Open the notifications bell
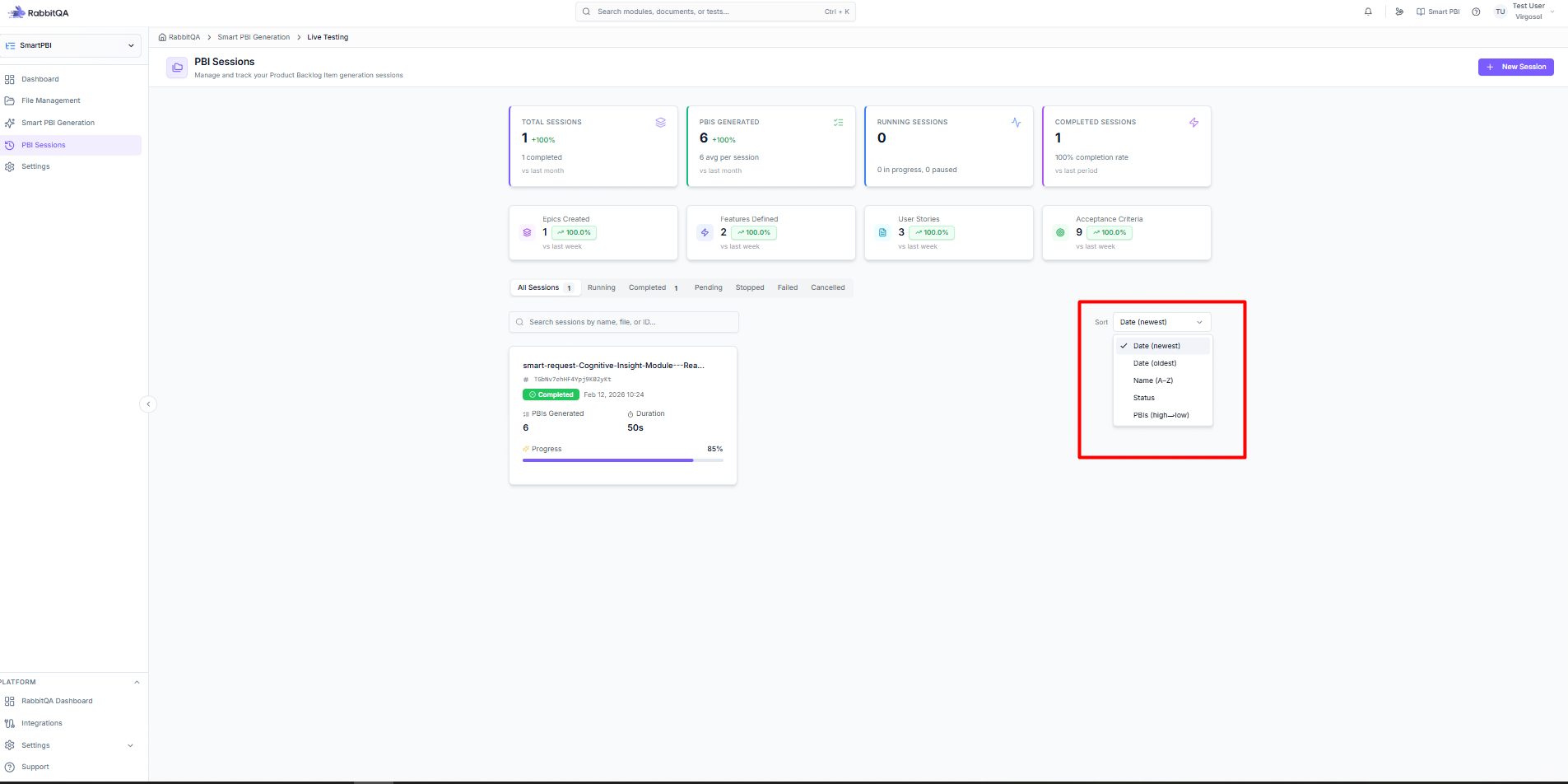Screen dimensions: 1568x784 click(1368, 12)
